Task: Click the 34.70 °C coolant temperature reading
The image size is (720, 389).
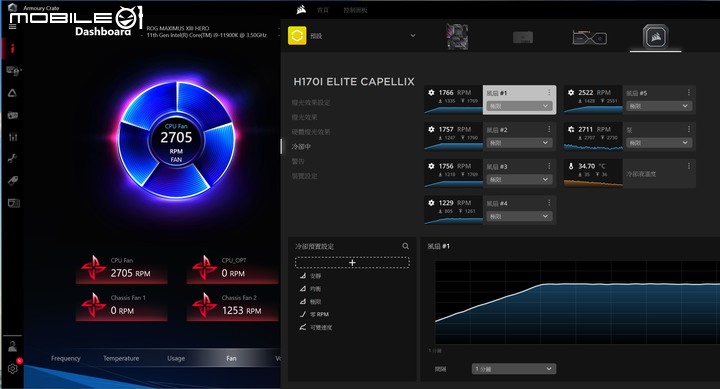Action: click(x=592, y=166)
